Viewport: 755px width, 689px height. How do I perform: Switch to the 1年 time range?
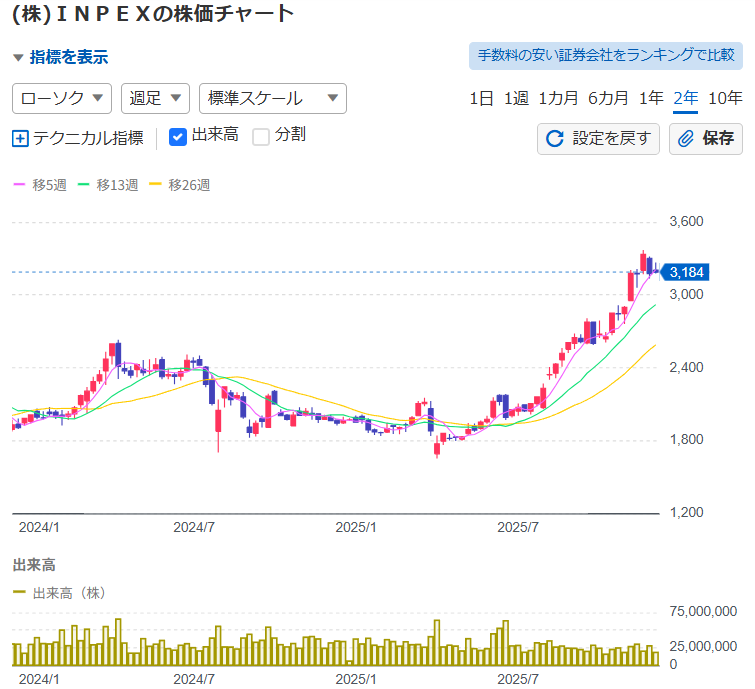point(651,98)
